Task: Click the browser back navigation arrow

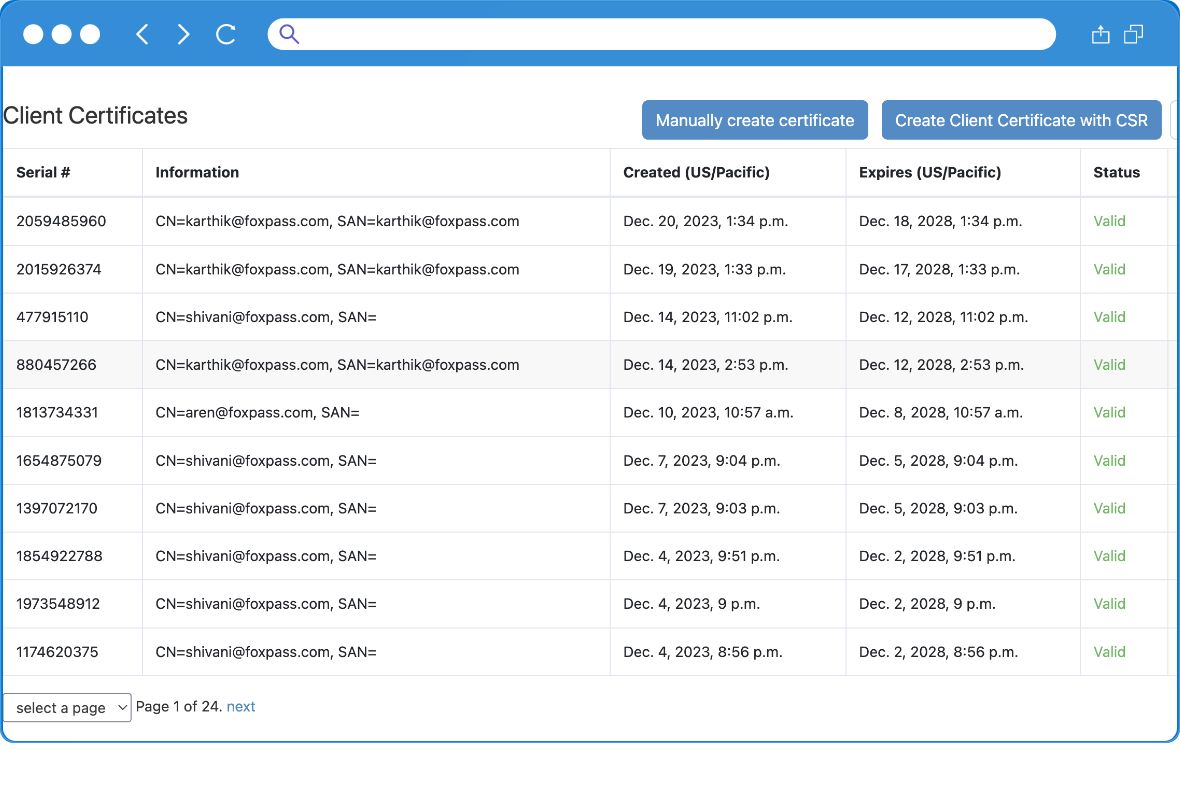Action: 141,33
